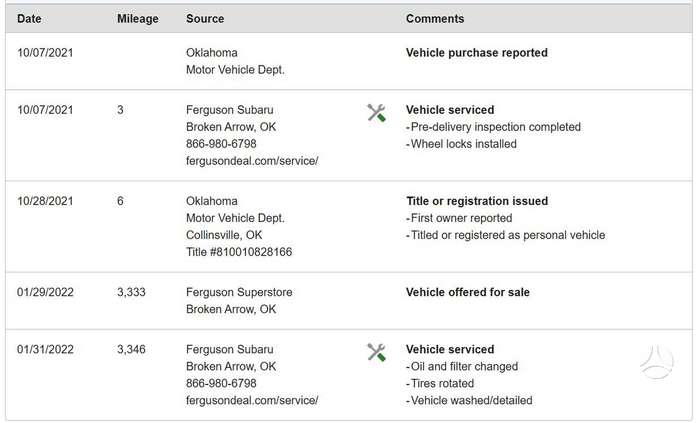Click the faint watermark logo at bottom right
Screen dimensions: 700x423
[657, 362]
